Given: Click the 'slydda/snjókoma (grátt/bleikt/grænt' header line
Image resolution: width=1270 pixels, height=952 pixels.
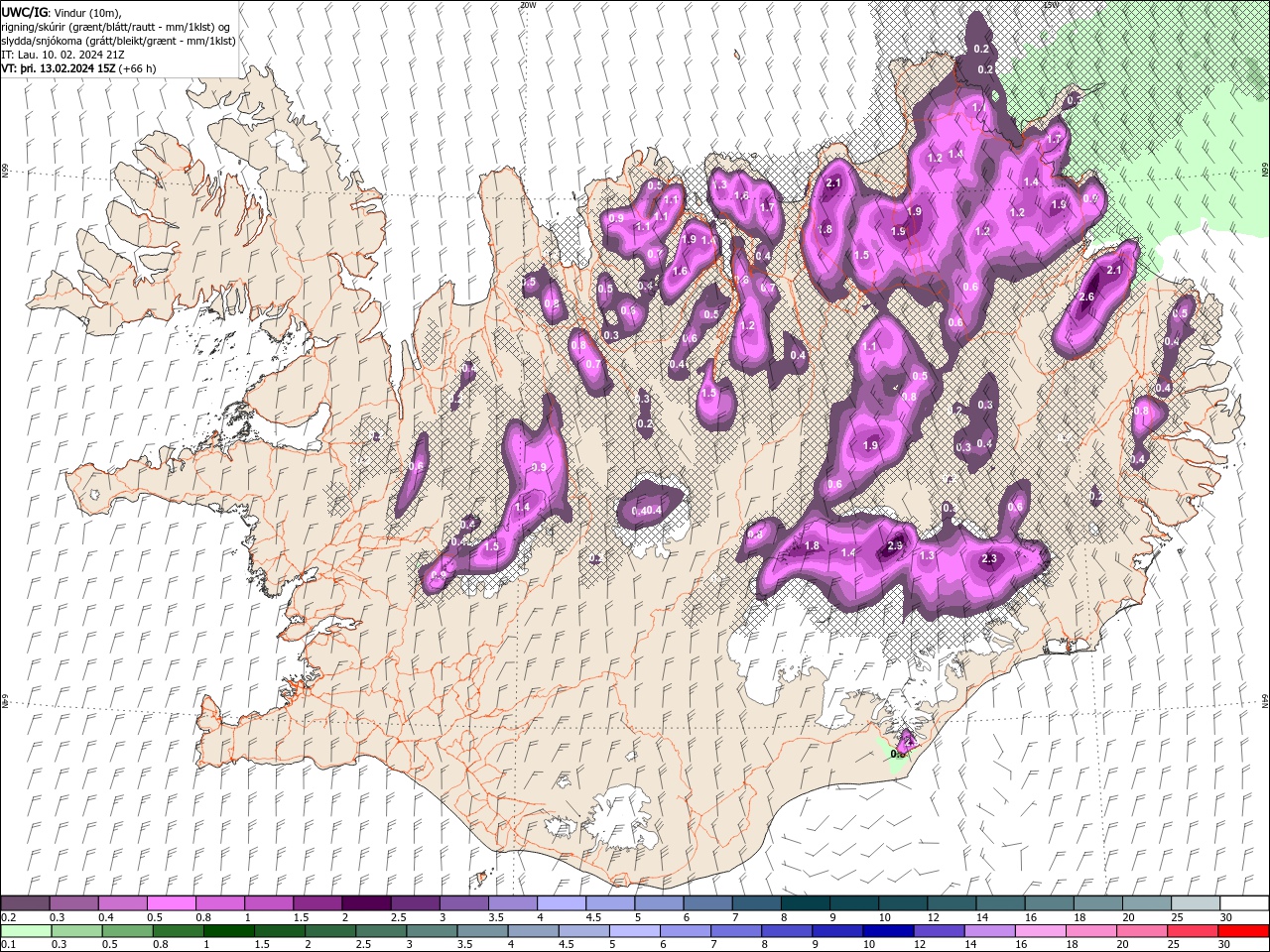Looking at the screenshot, I should tap(118, 41).
